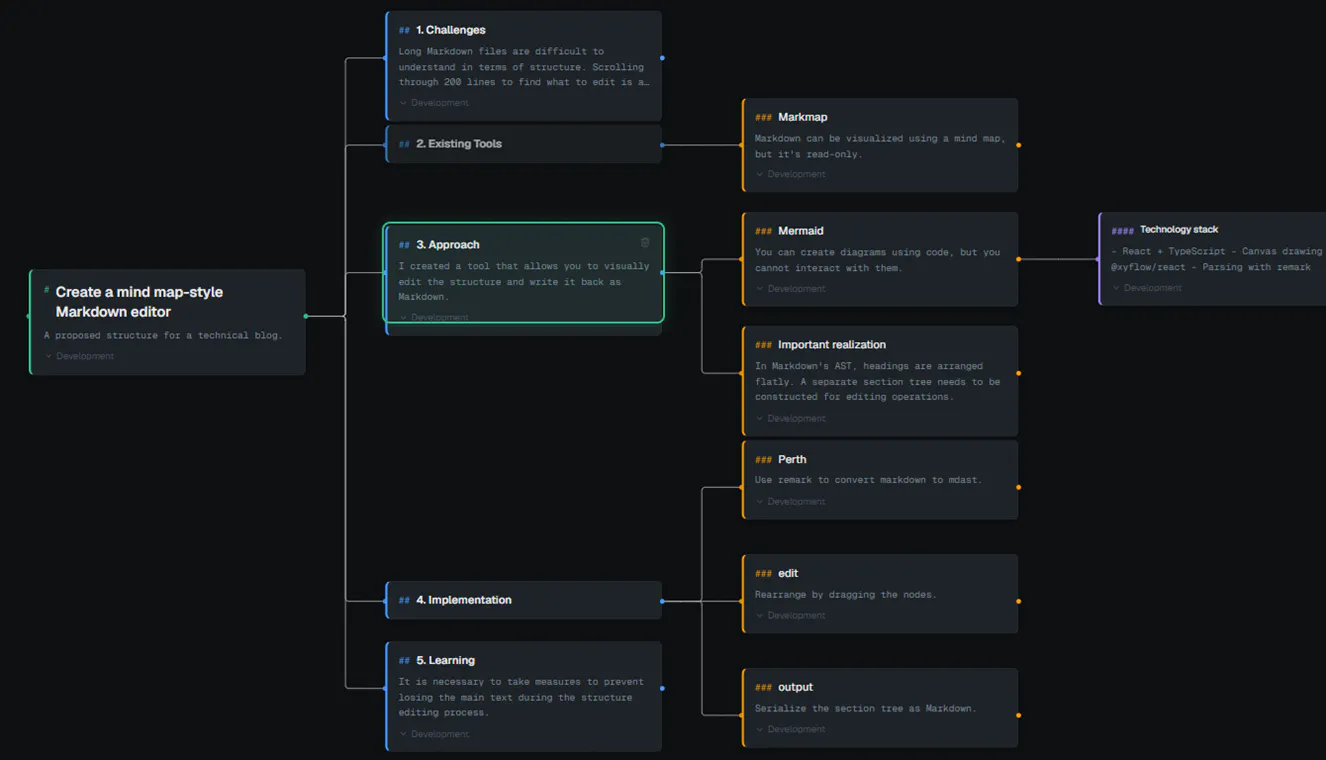The height and width of the screenshot is (760, 1326).
Task: Click the Create a mind map-style Markdown editor title
Action: pos(139,302)
